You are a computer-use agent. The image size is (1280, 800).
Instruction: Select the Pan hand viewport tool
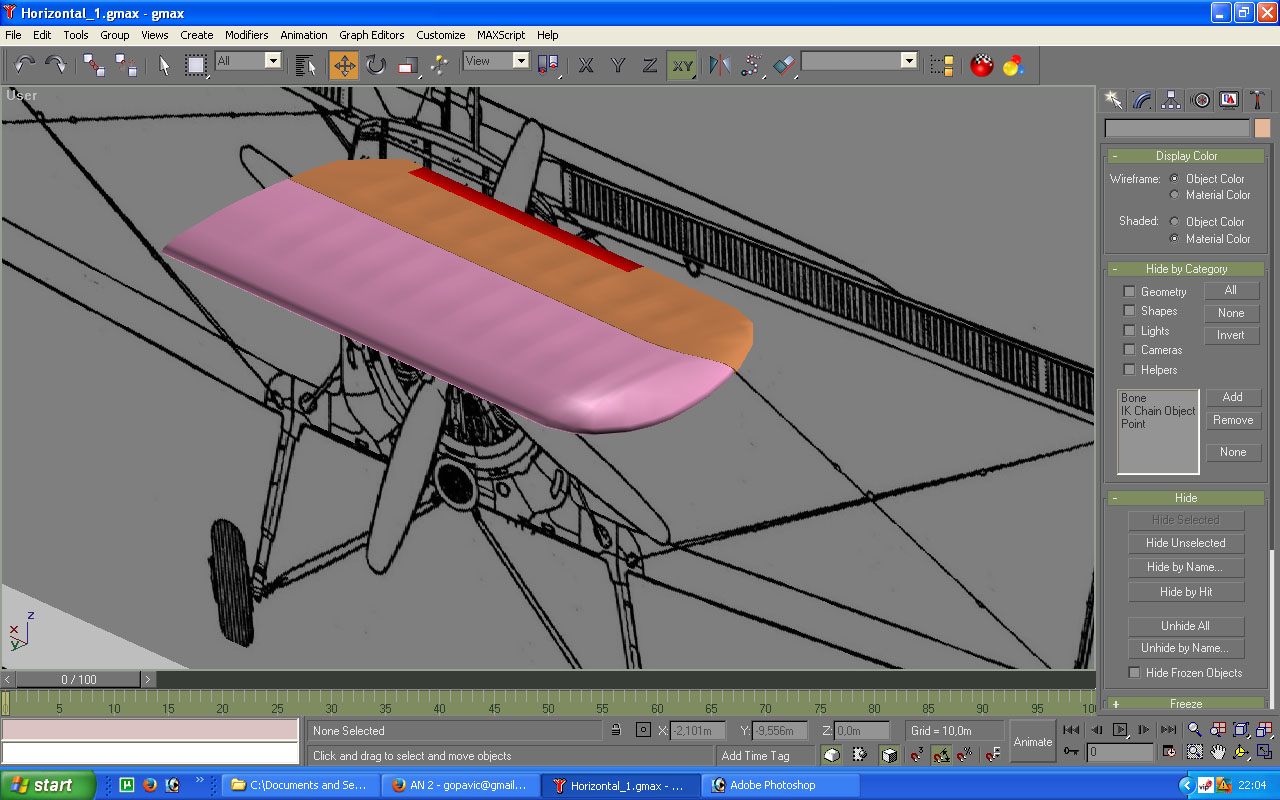coord(1218,751)
